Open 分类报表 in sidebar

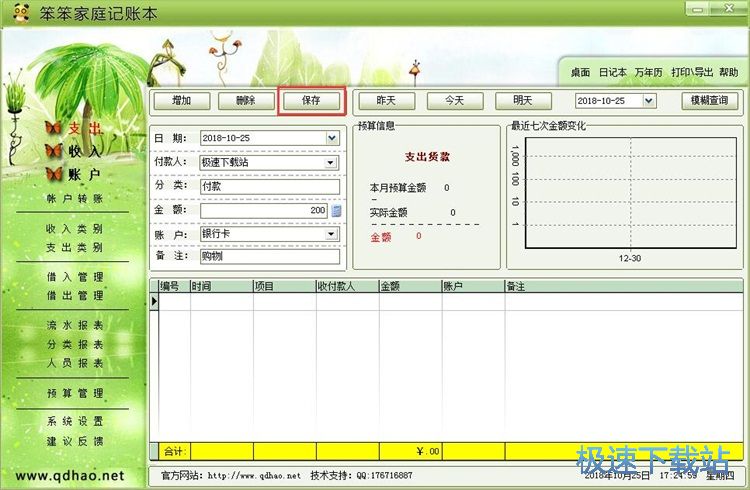click(75, 344)
